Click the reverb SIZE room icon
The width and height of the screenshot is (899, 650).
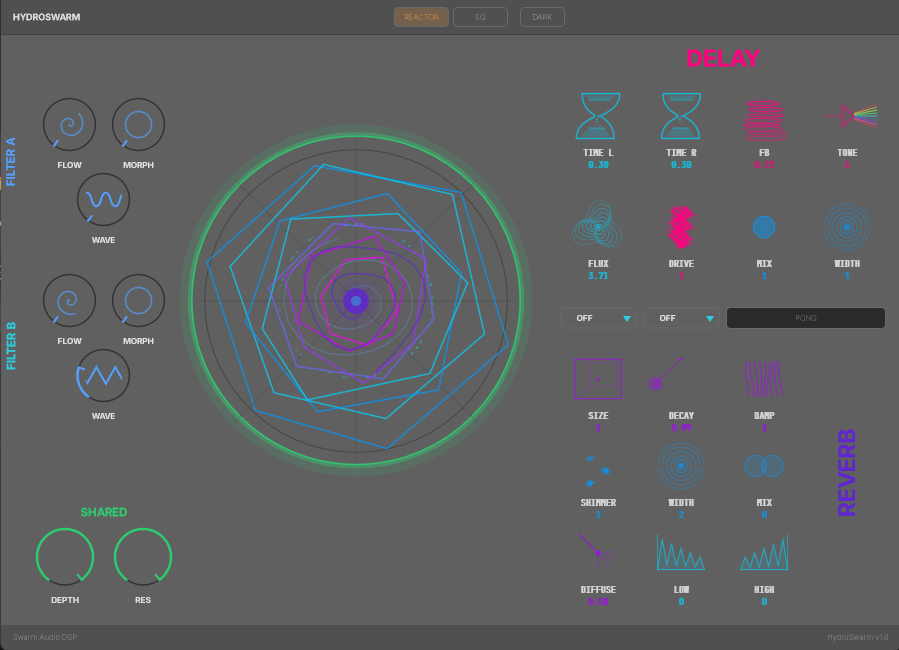click(x=598, y=379)
